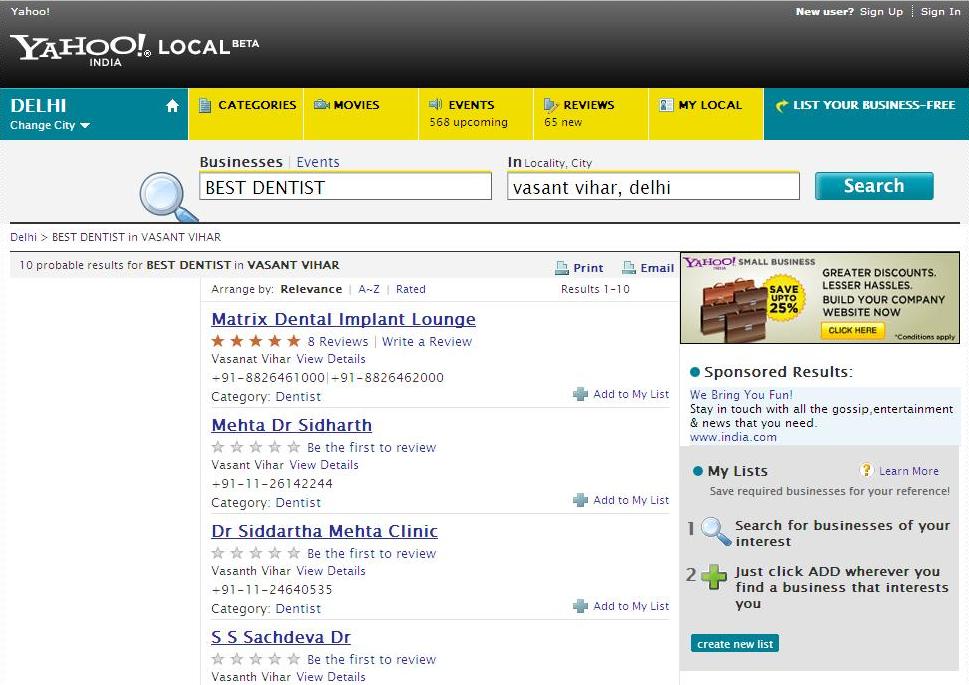Click the Yahoo Local India logo
This screenshot has width=969, height=685.
click(135, 50)
